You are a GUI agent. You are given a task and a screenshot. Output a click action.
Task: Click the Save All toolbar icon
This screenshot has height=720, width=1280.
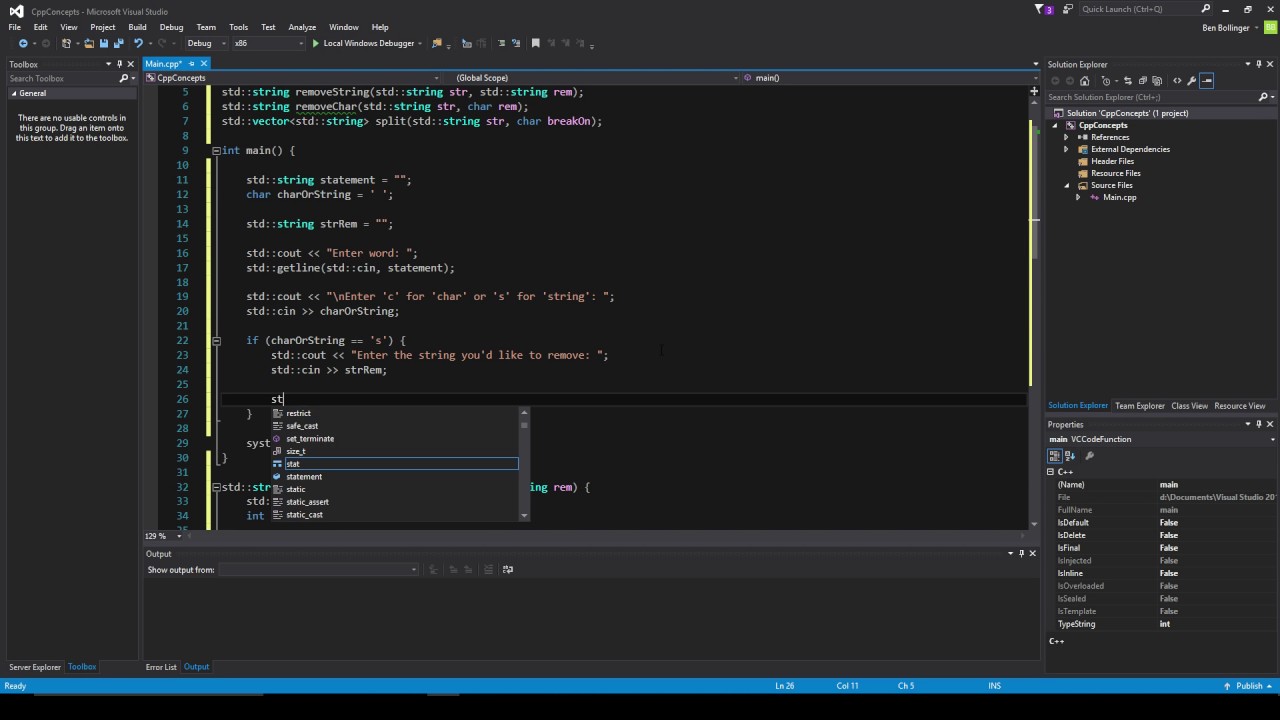pyautogui.click(x=118, y=43)
